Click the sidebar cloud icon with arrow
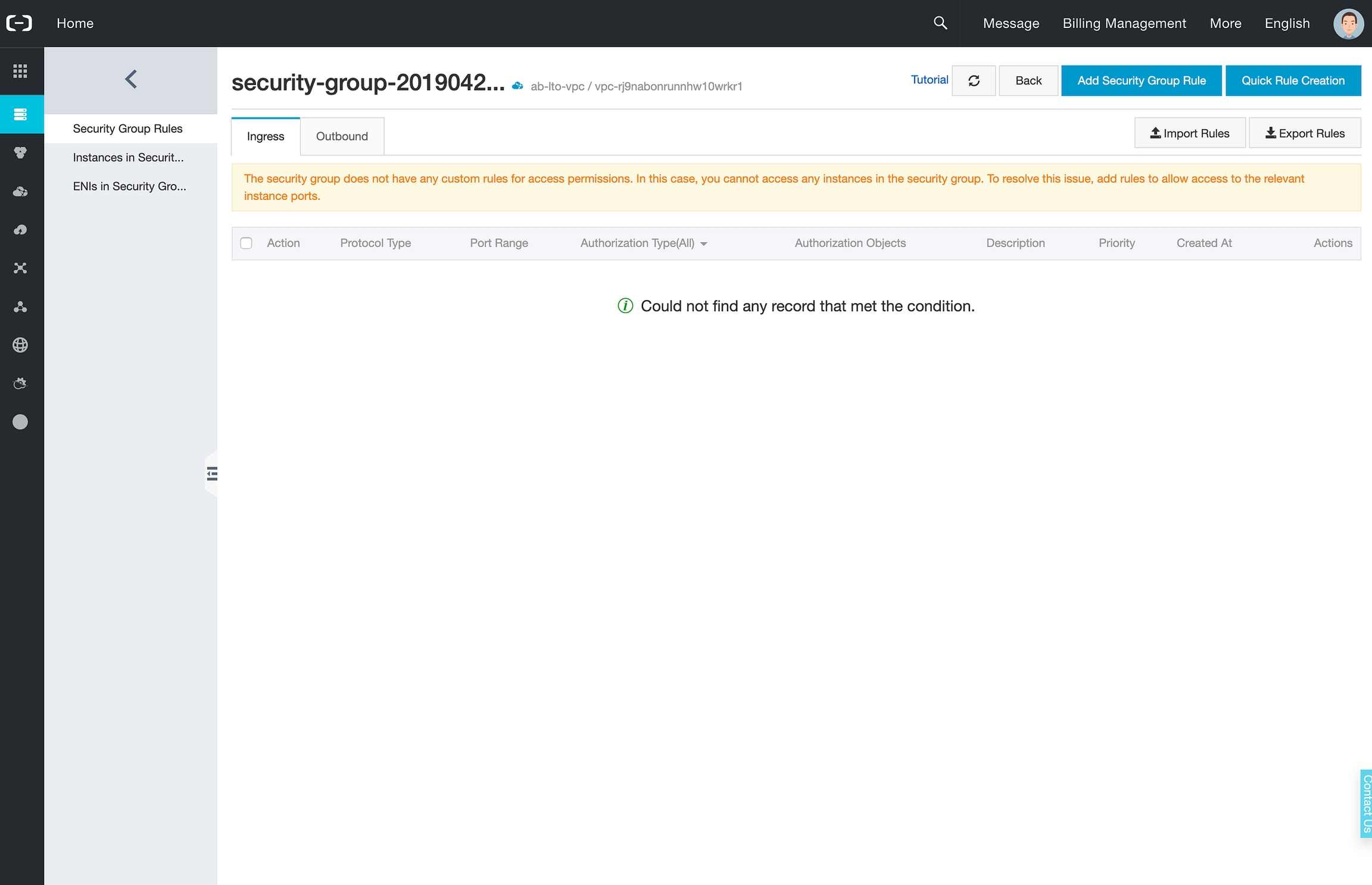 coord(20,230)
